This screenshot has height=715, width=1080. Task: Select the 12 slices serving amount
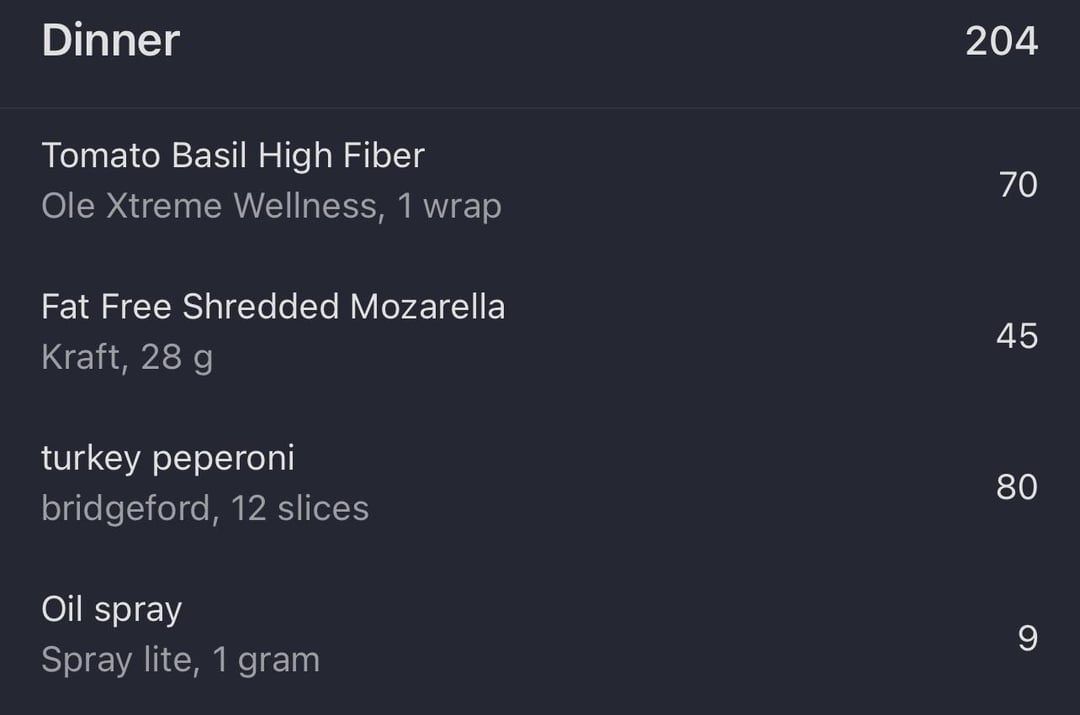click(300, 508)
